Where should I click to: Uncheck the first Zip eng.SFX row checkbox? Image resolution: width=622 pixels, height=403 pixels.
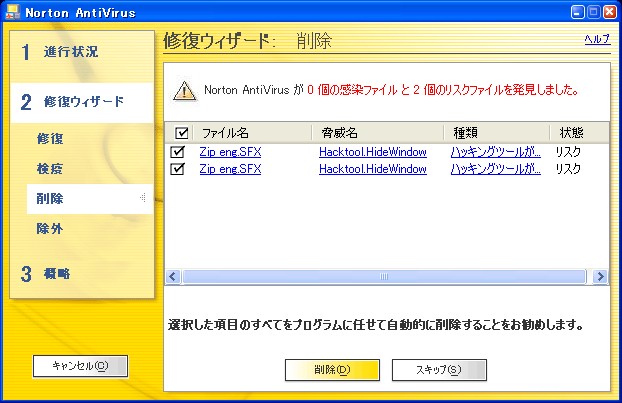click(x=178, y=152)
